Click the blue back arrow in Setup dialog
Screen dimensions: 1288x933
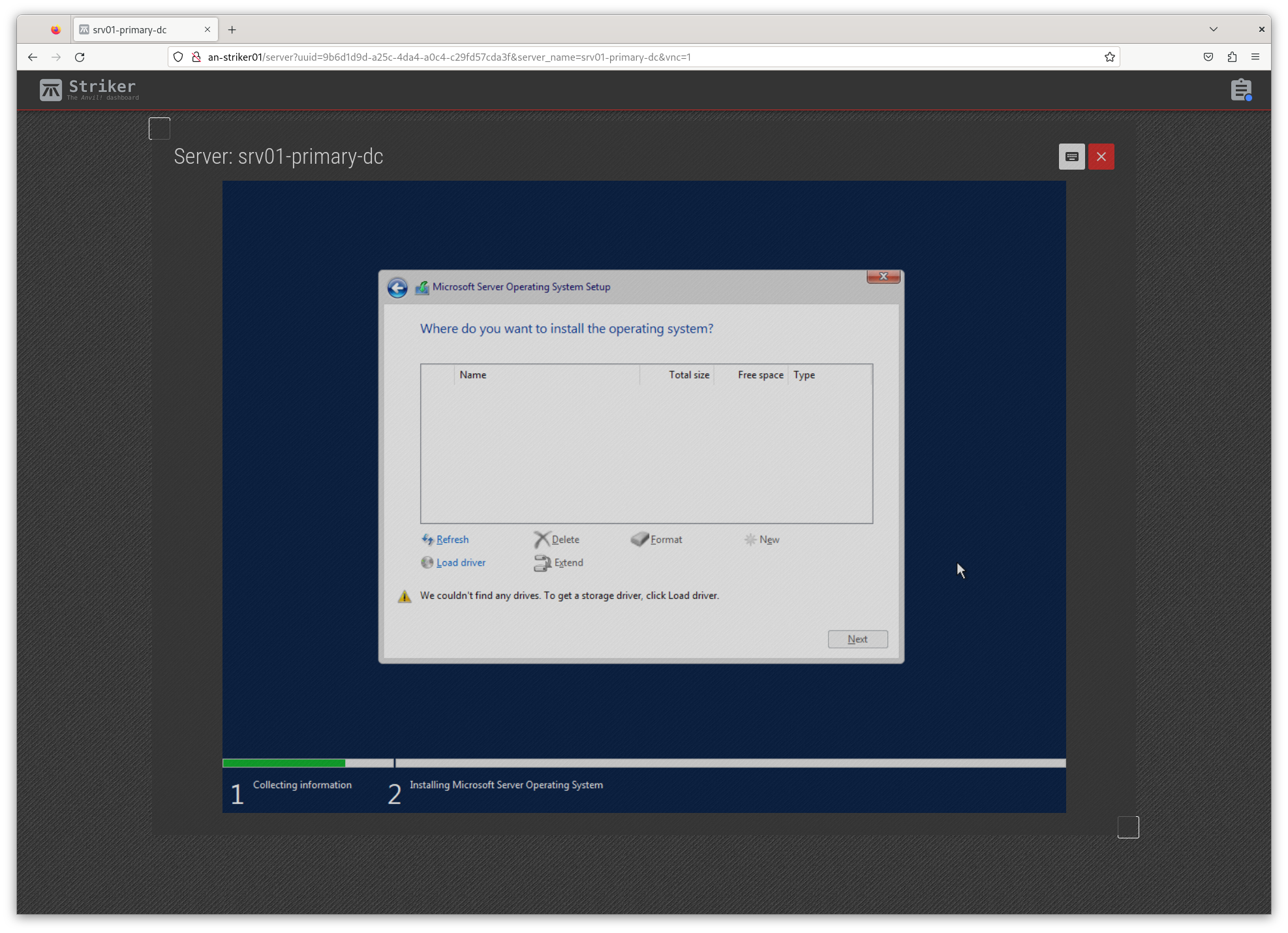click(397, 287)
